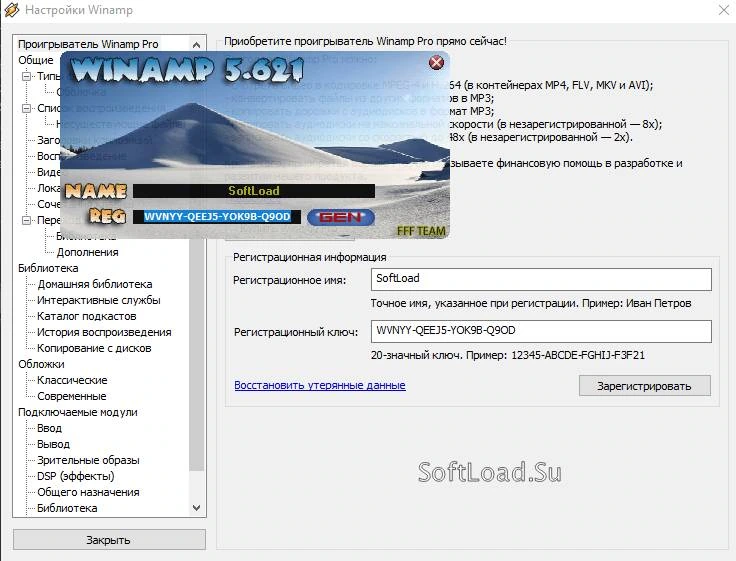Select Библиотека under Подключаемые модули

tap(67, 508)
